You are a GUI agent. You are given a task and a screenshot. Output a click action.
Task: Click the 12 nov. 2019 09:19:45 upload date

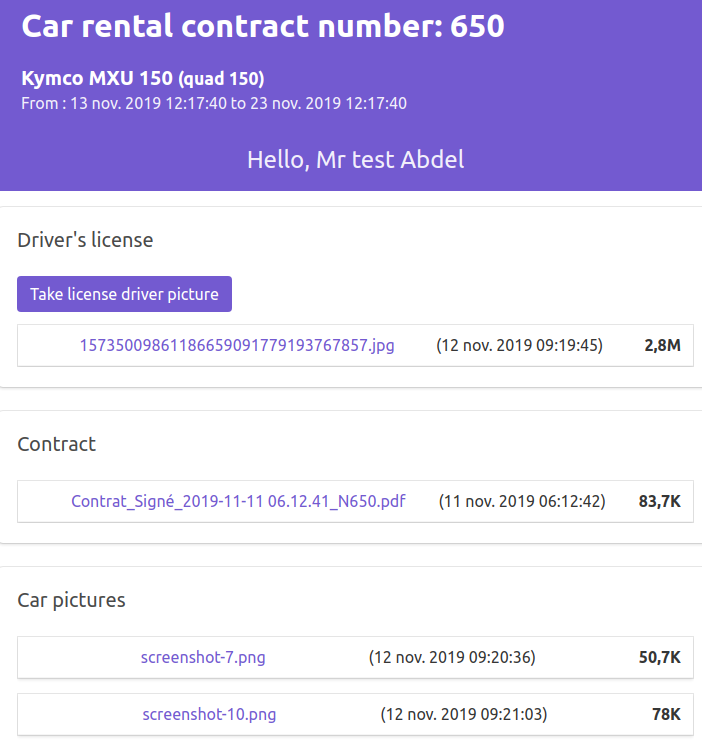[x=519, y=346]
